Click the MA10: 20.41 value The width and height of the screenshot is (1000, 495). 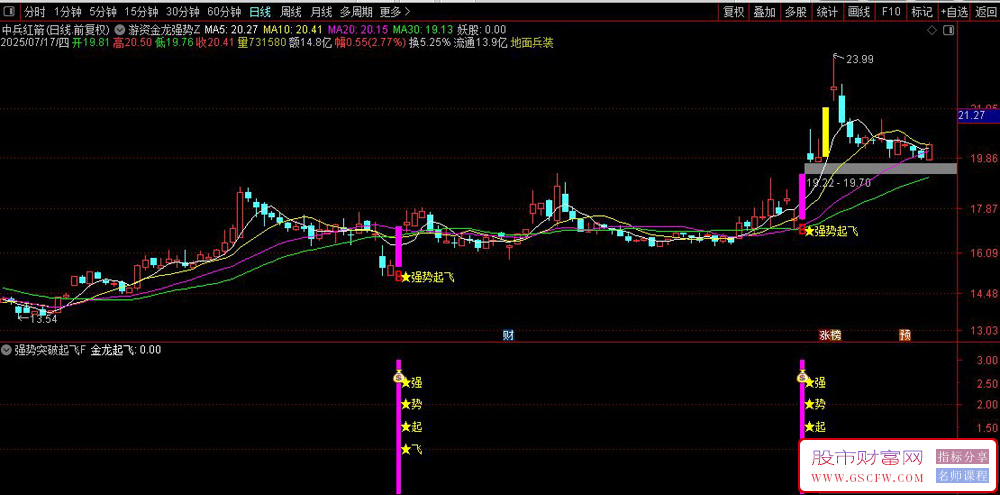(x=293, y=29)
